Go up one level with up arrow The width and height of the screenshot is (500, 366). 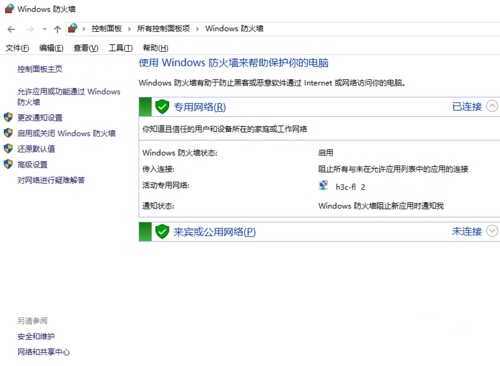point(57,29)
